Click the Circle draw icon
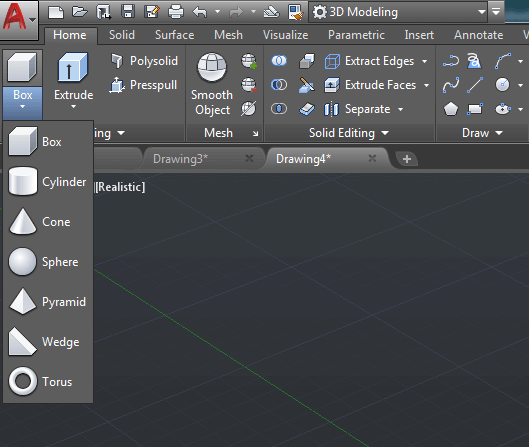This screenshot has height=447, width=529. click(x=502, y=85)
